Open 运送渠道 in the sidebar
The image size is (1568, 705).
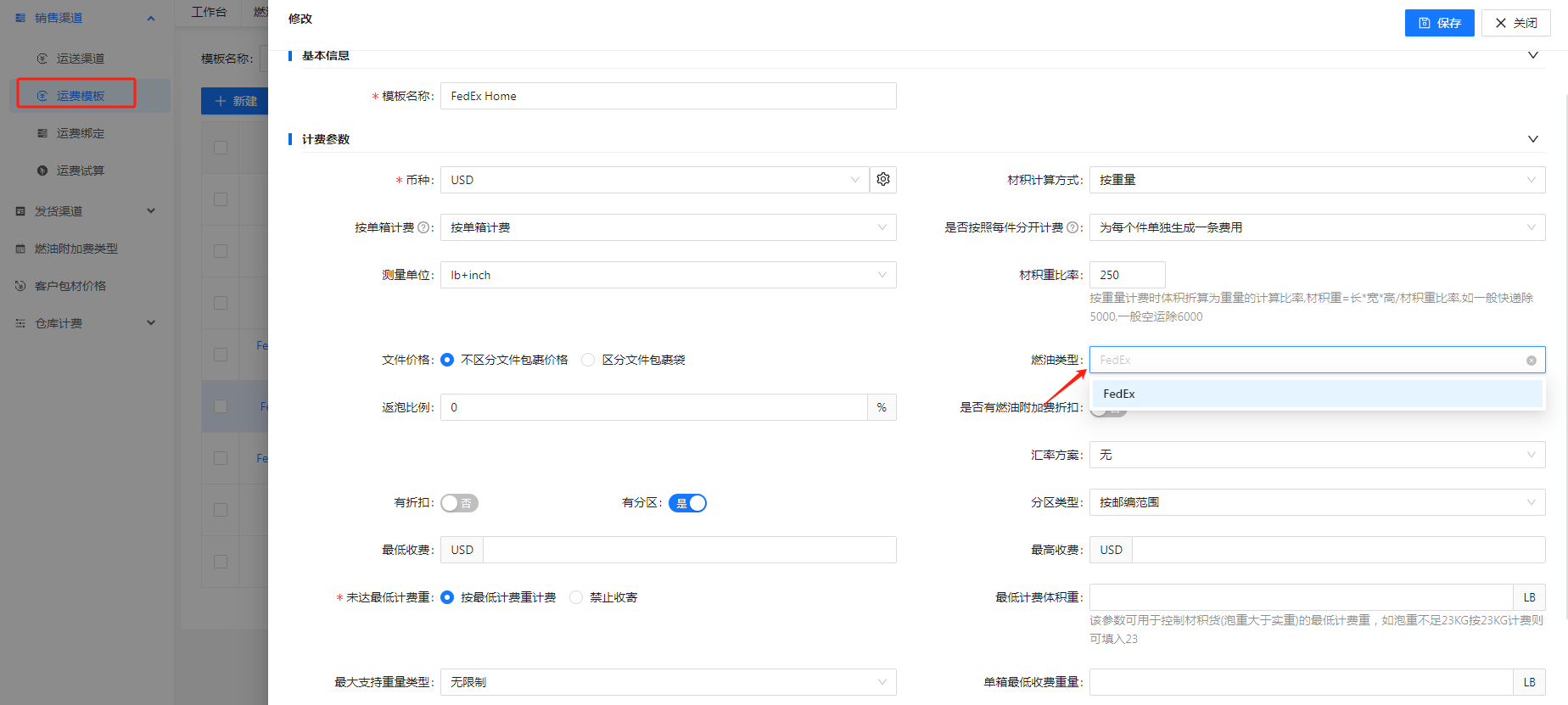click(x=81, y=59)
